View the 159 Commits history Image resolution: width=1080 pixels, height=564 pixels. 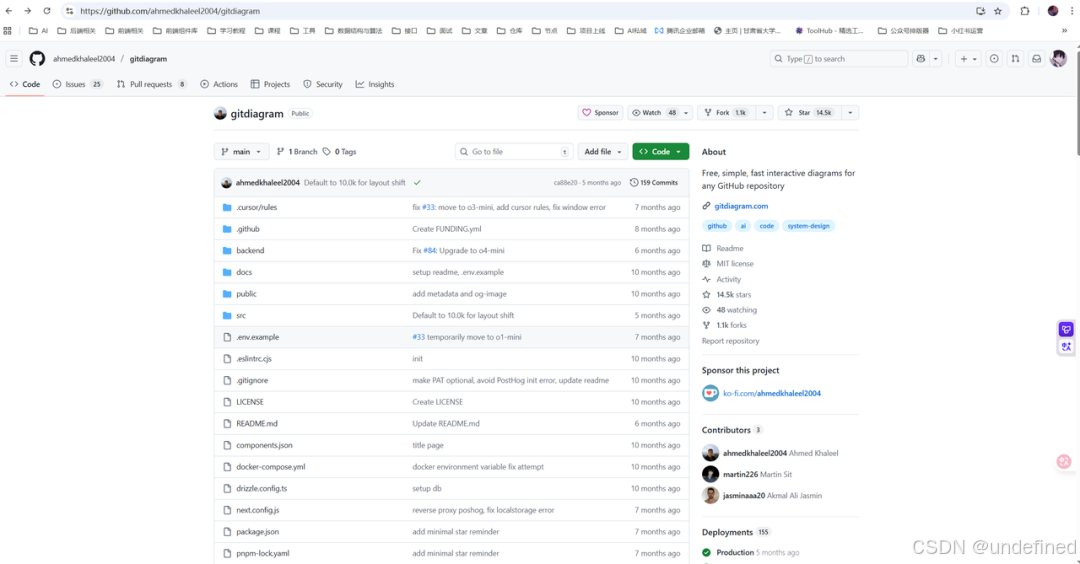point(654,182)
